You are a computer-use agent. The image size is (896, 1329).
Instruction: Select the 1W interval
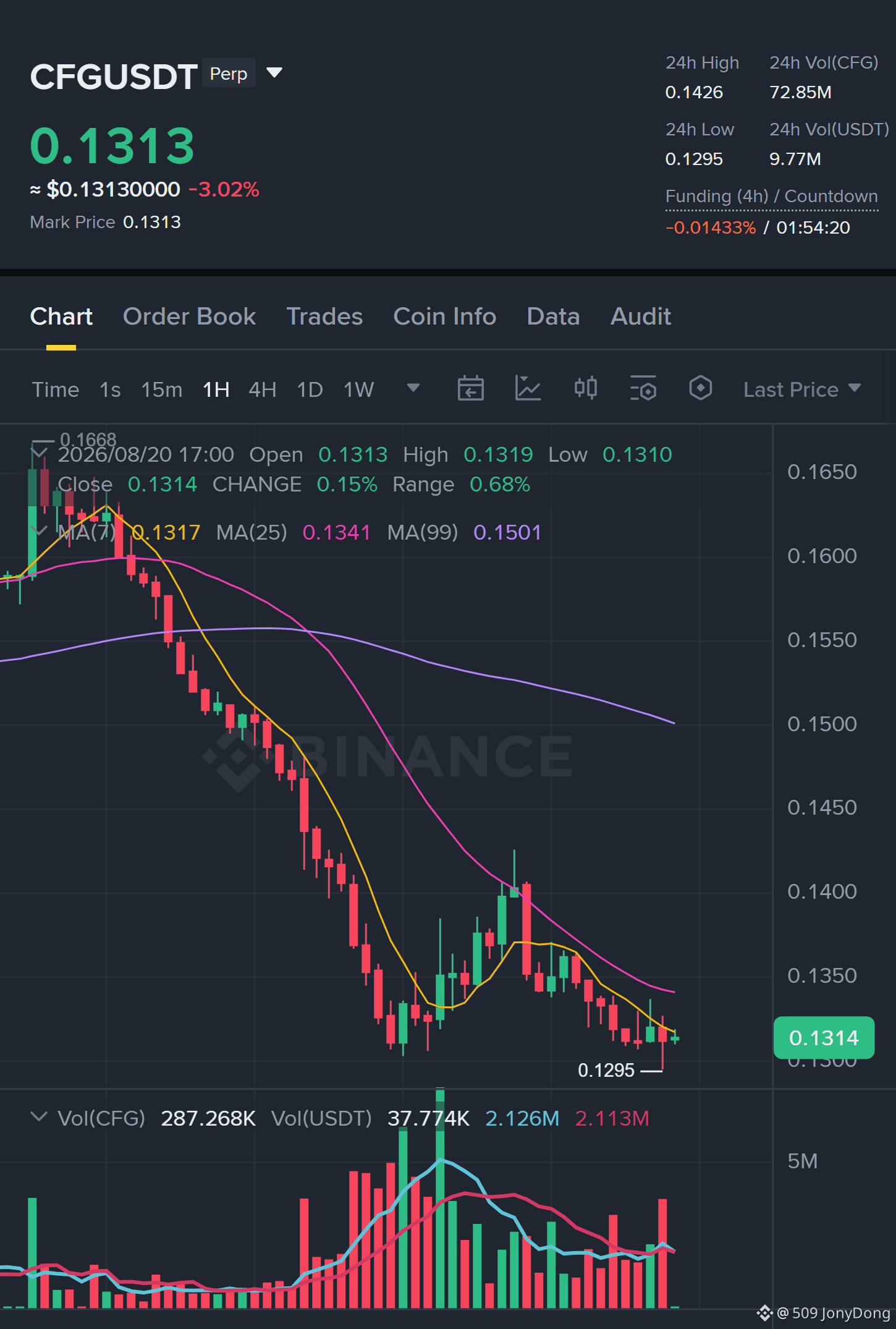click(359, 389)
